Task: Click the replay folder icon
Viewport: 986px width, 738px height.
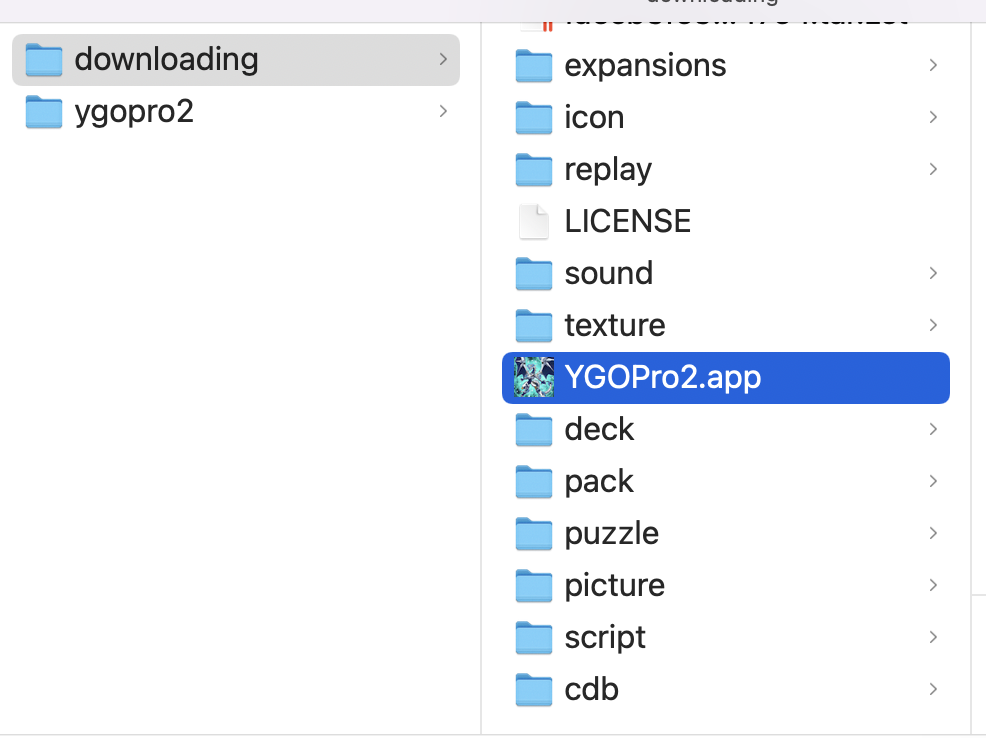Action: [x=534, y=170]
